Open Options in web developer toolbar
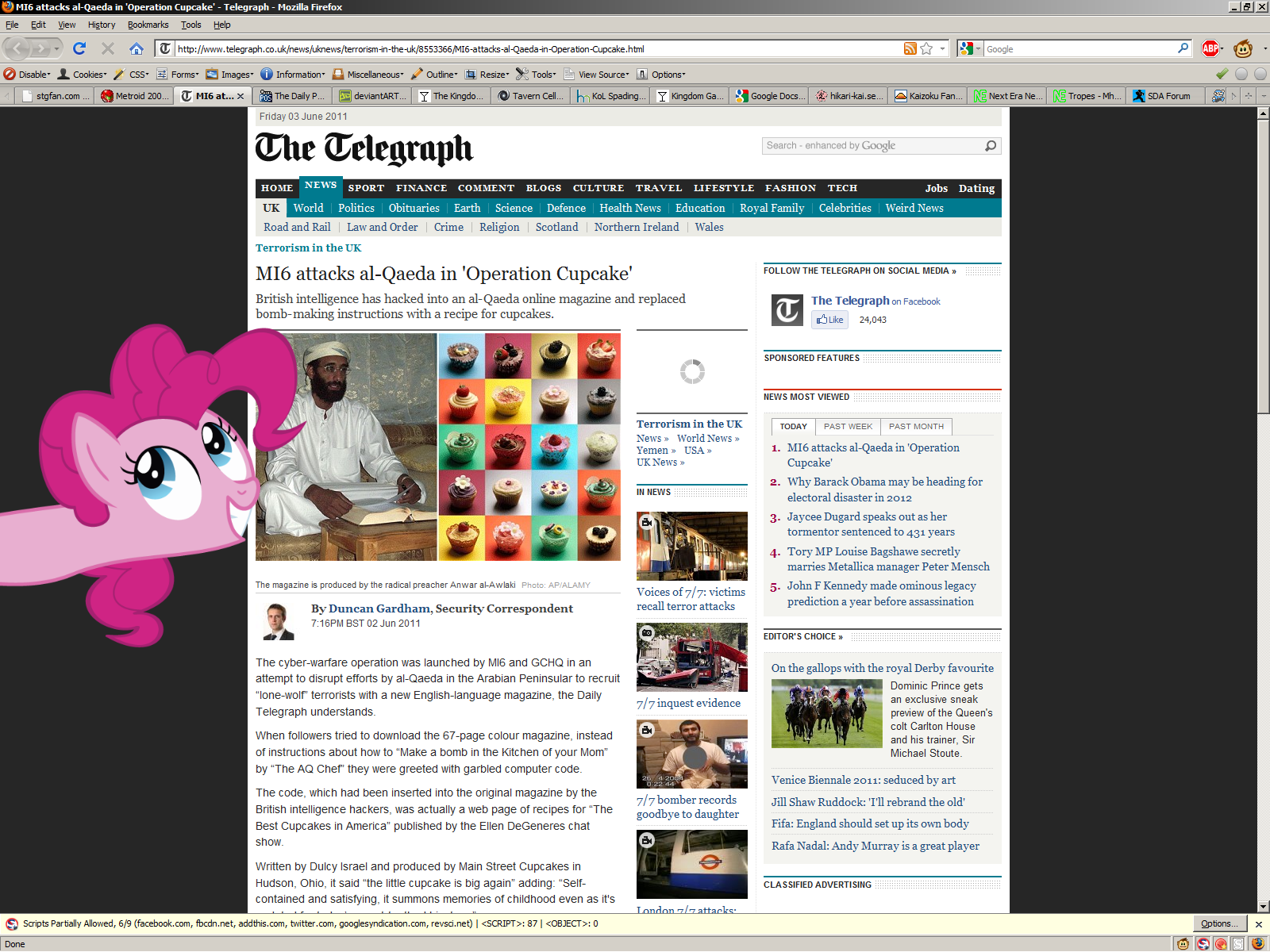This screenshot has width=1270, height=952. point(661,74)
